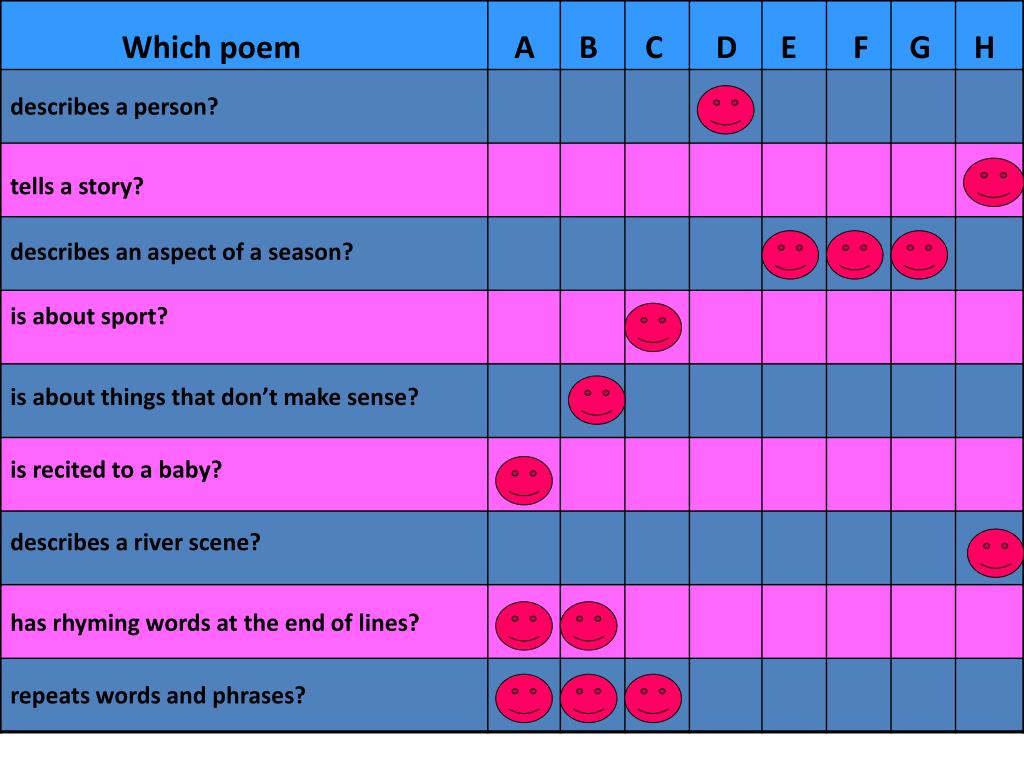Click empty cell under A in describes a person row
This screenshot has height=768, width=1024.
524,106
